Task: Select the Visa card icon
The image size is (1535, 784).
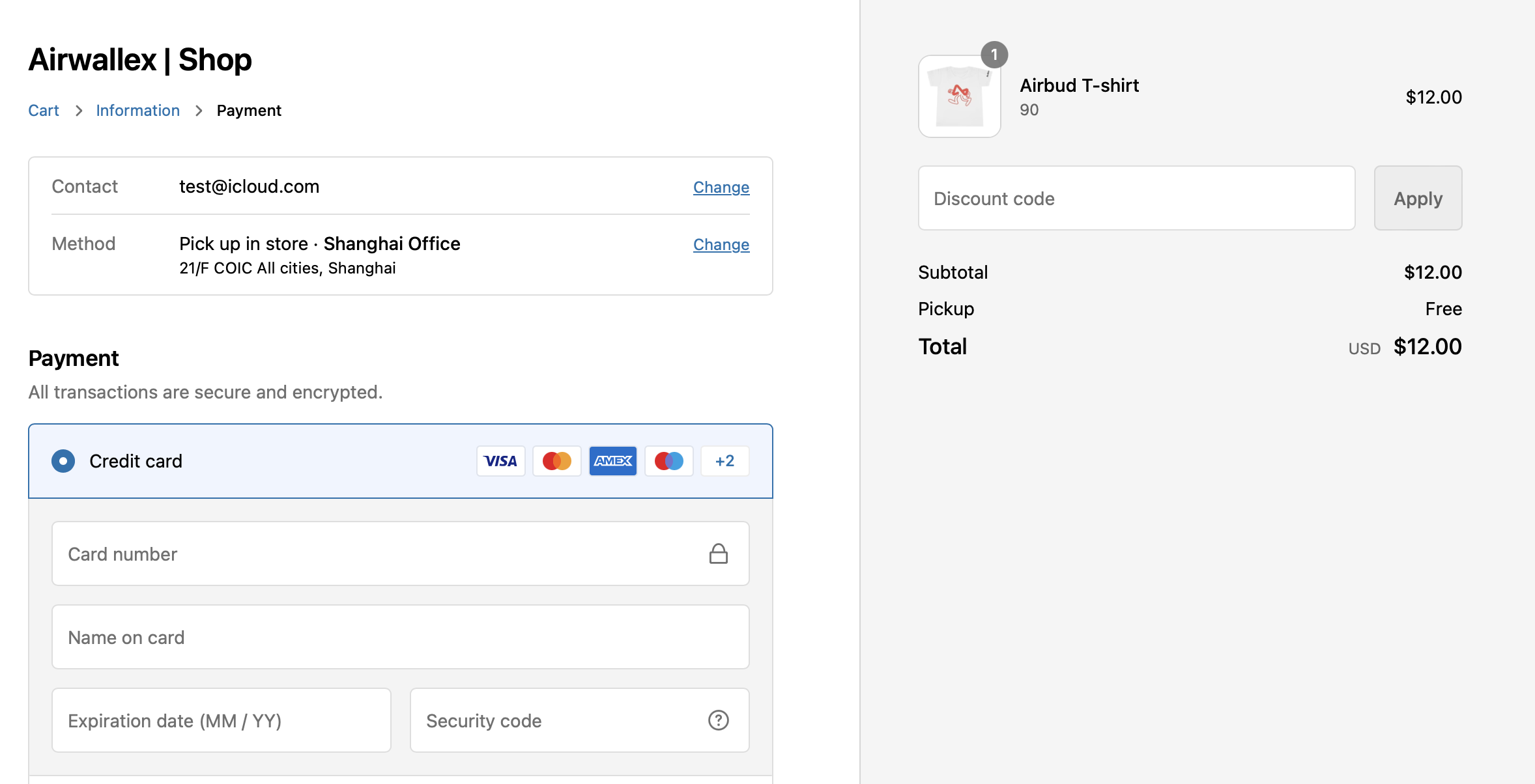Action: click(500, 460)
